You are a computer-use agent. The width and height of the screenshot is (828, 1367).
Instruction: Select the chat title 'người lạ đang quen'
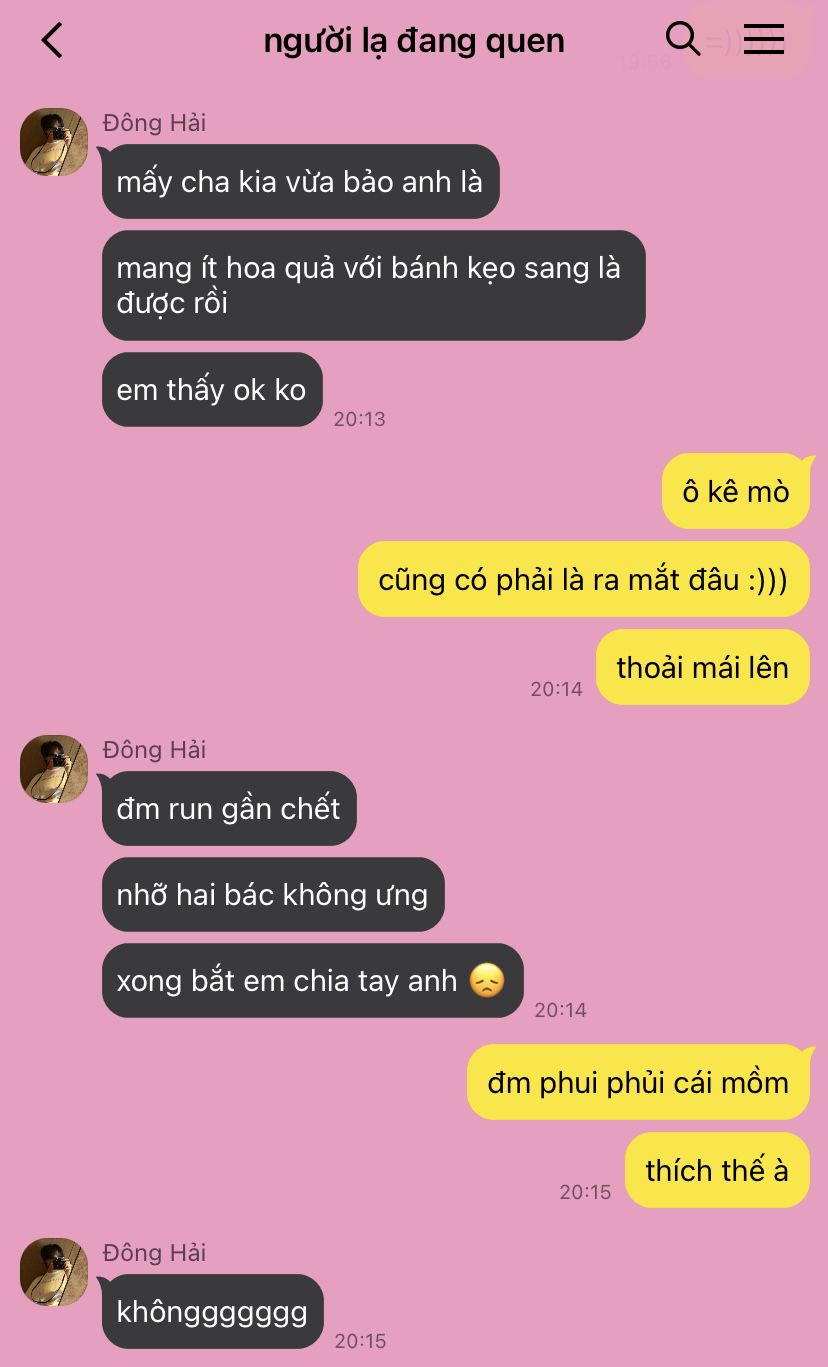[414, 41]
